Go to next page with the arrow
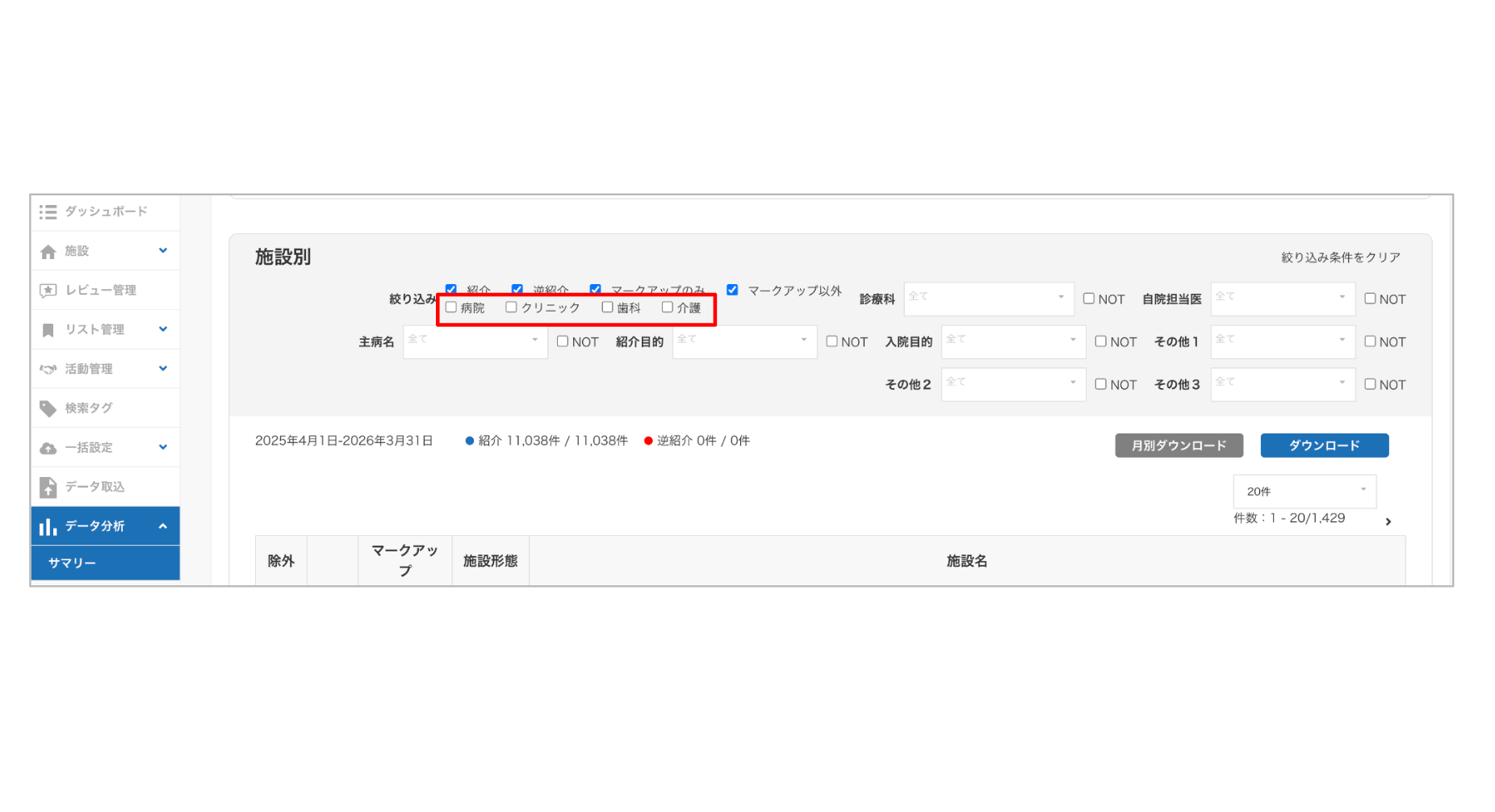This screenshot has height=812, width=1495. (x=1389, y=521)
